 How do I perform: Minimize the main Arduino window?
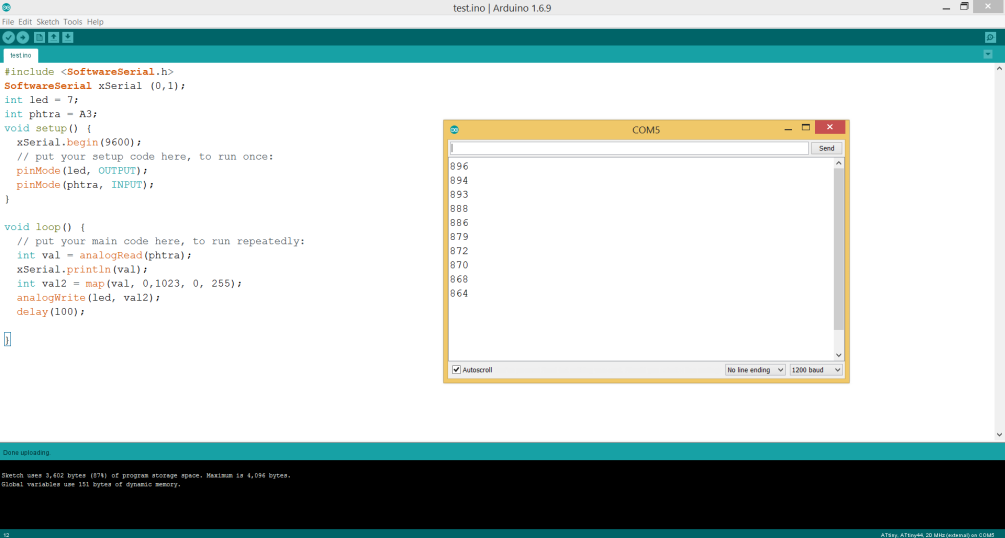[946, 8]
